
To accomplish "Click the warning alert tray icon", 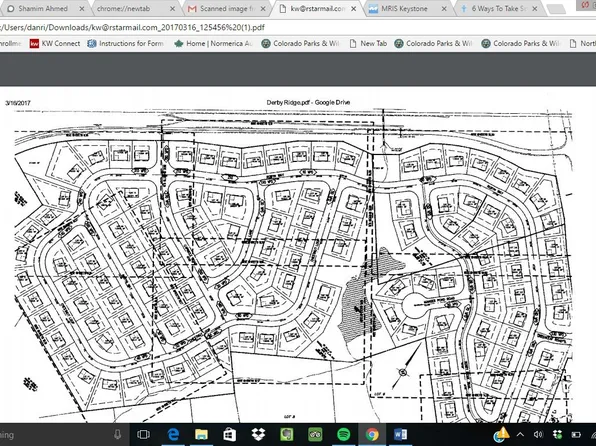I will click(502, 435).
